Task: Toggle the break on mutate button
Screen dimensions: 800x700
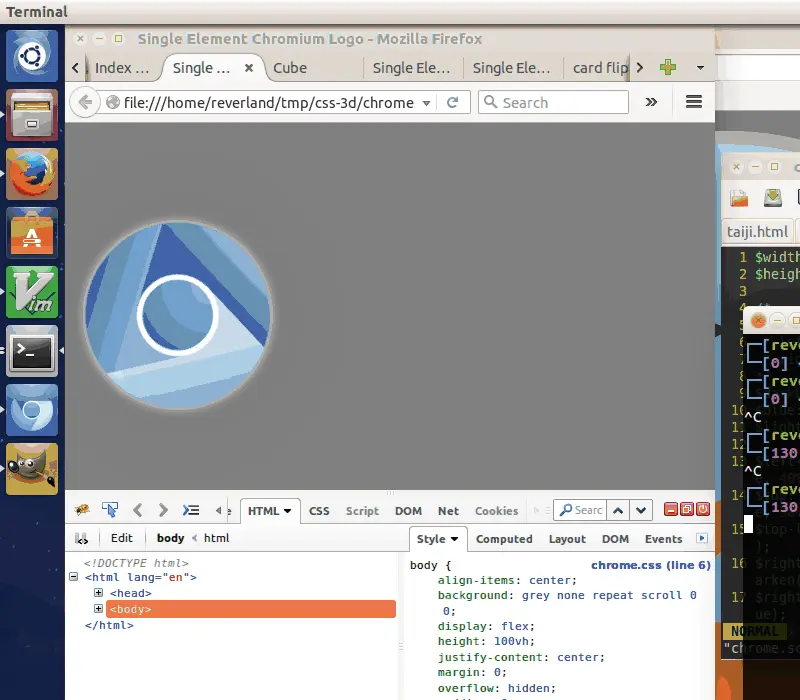Action: pos(82,538)
